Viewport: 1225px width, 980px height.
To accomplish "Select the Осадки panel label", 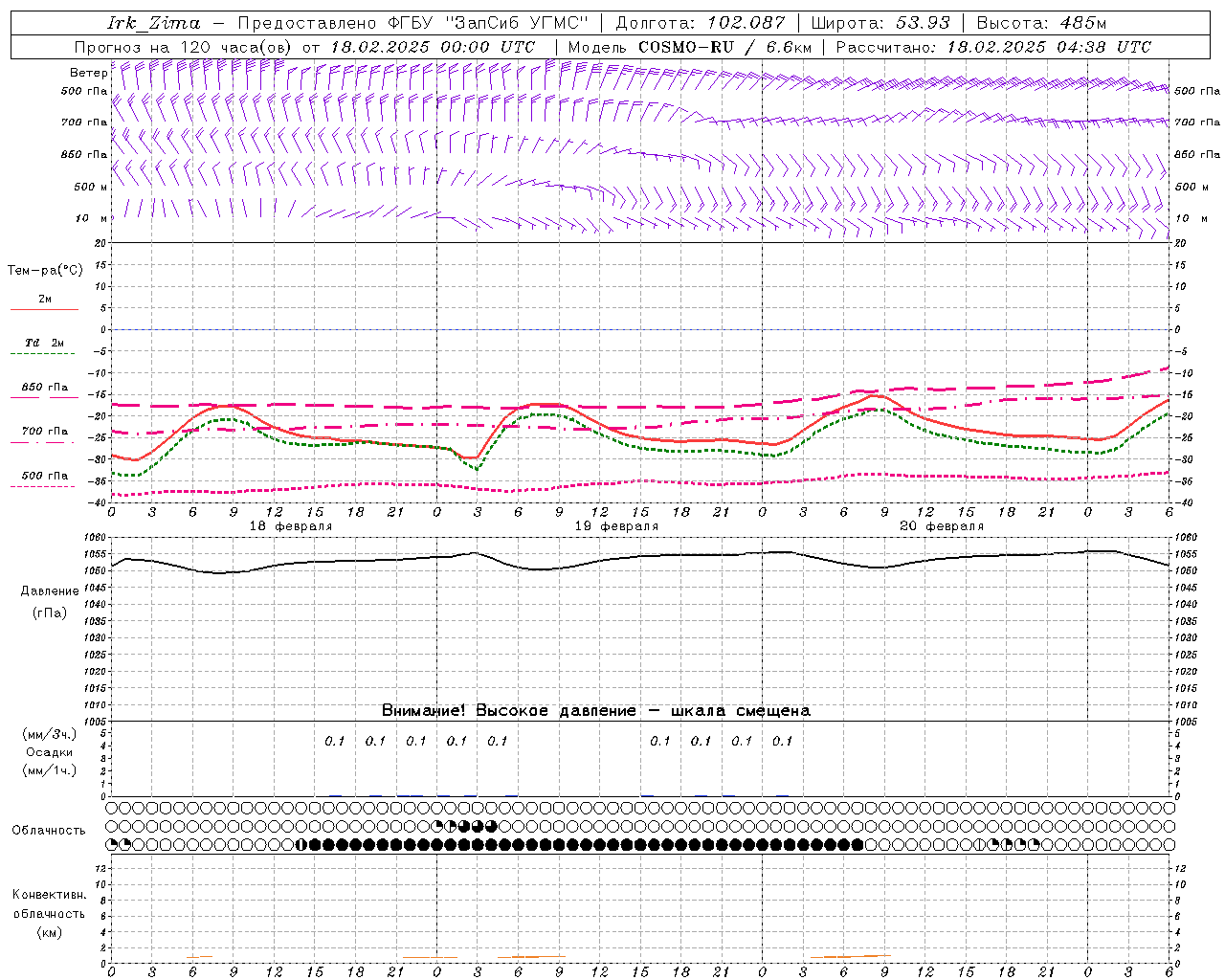I will tap(50, 752).
